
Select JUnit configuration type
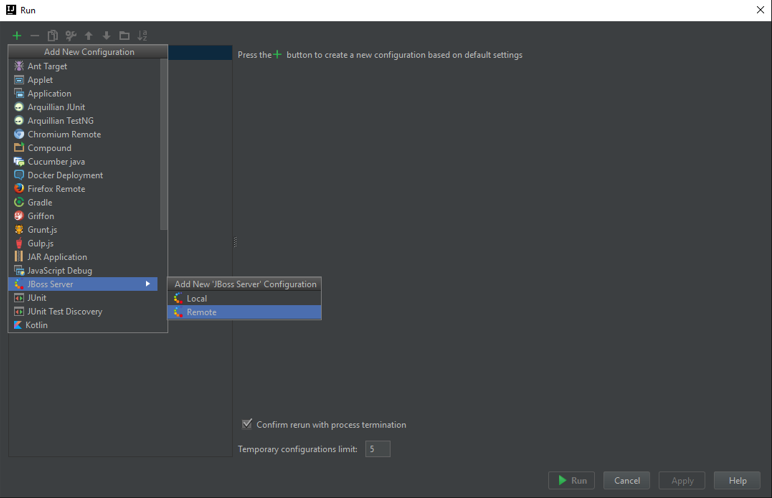(x=83, y=298)
